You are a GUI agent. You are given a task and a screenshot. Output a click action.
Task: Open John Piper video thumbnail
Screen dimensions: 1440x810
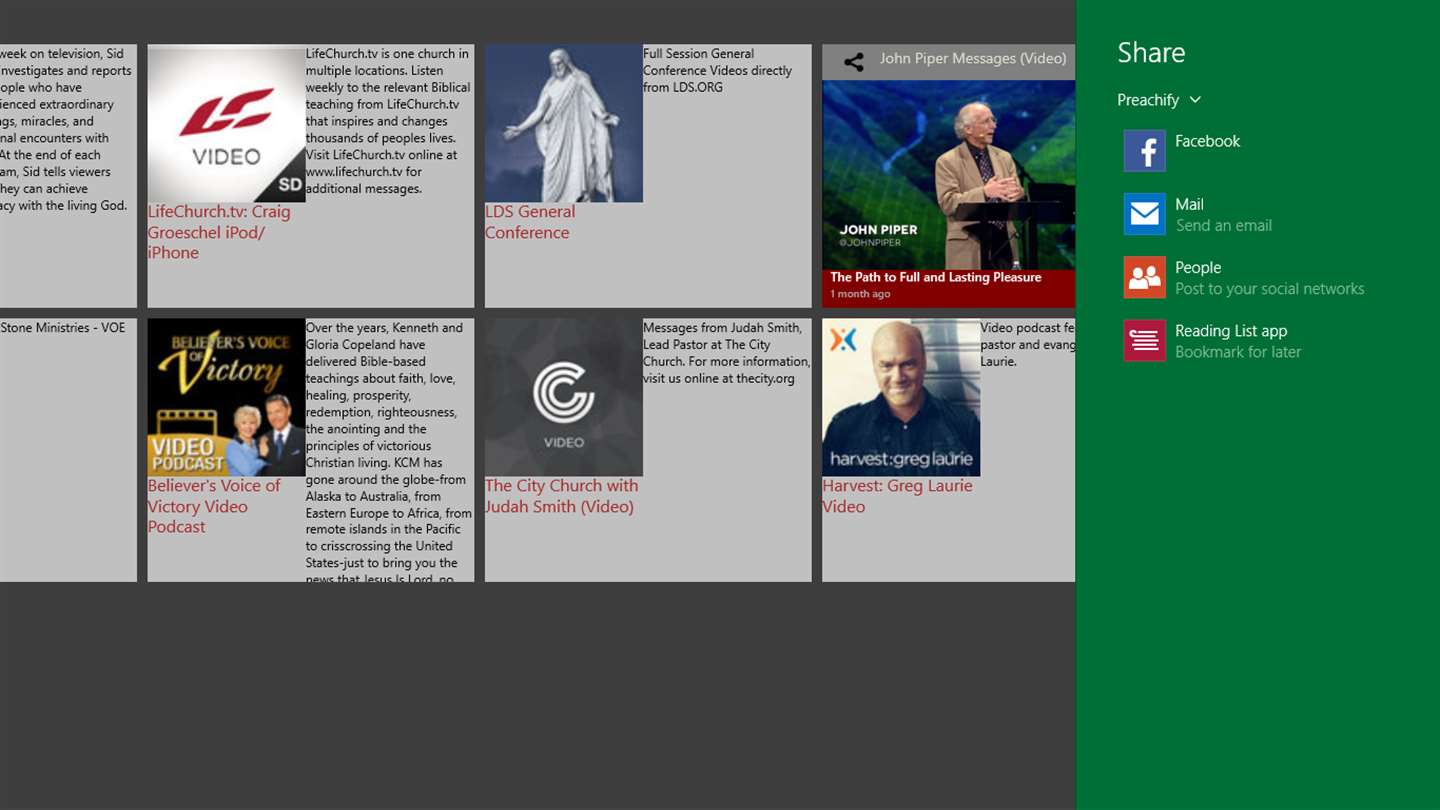(x=948, y=175)
